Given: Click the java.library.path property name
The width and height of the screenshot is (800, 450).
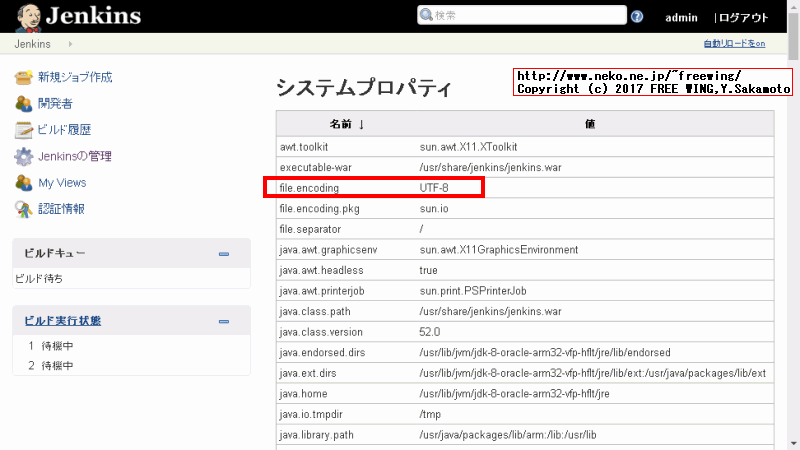Looking at the screenshot, I should (x=316, y=435).
